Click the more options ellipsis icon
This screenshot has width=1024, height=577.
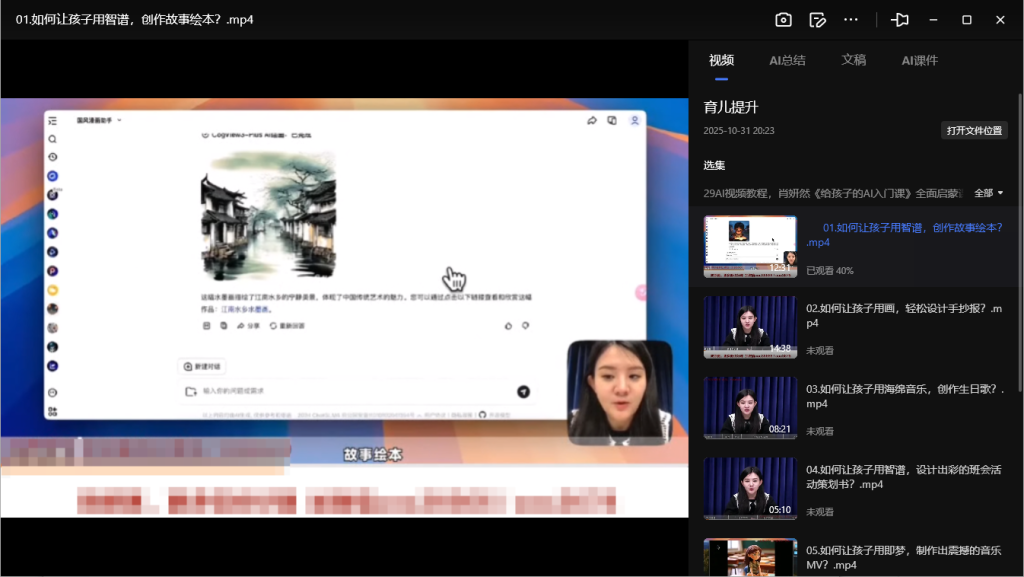(x=851, y=19)
